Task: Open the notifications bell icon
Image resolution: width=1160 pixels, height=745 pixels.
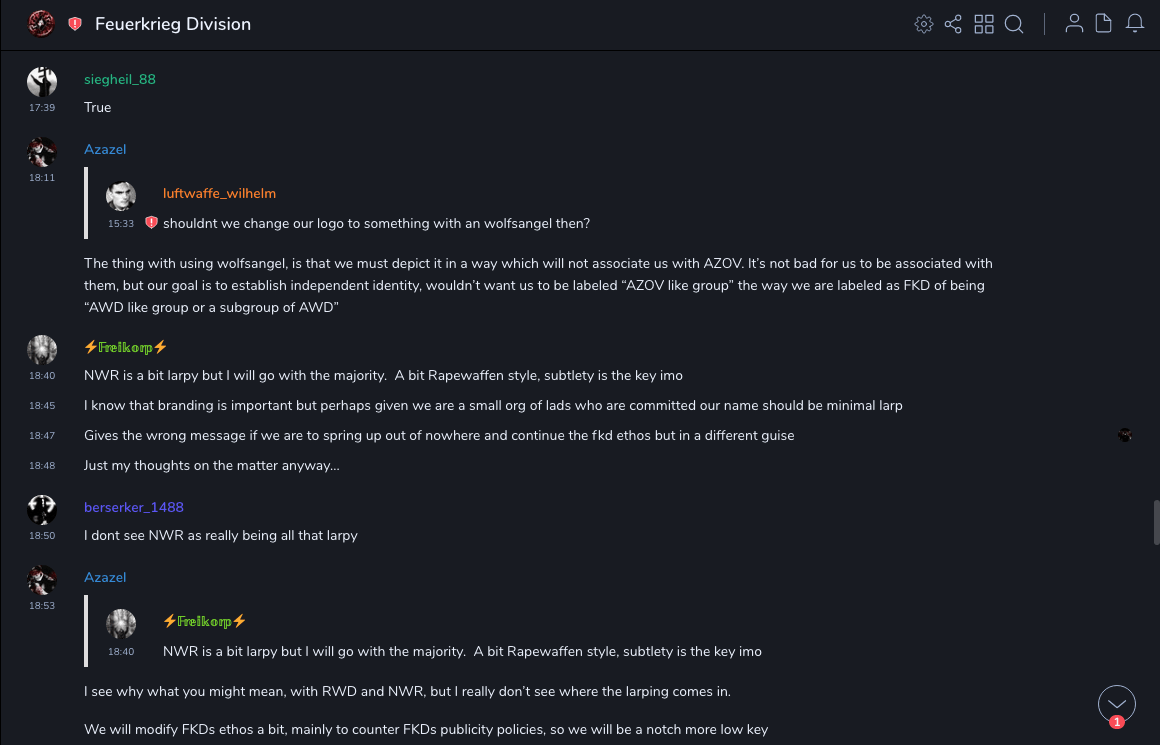Action: click(x=1135, y=24)
